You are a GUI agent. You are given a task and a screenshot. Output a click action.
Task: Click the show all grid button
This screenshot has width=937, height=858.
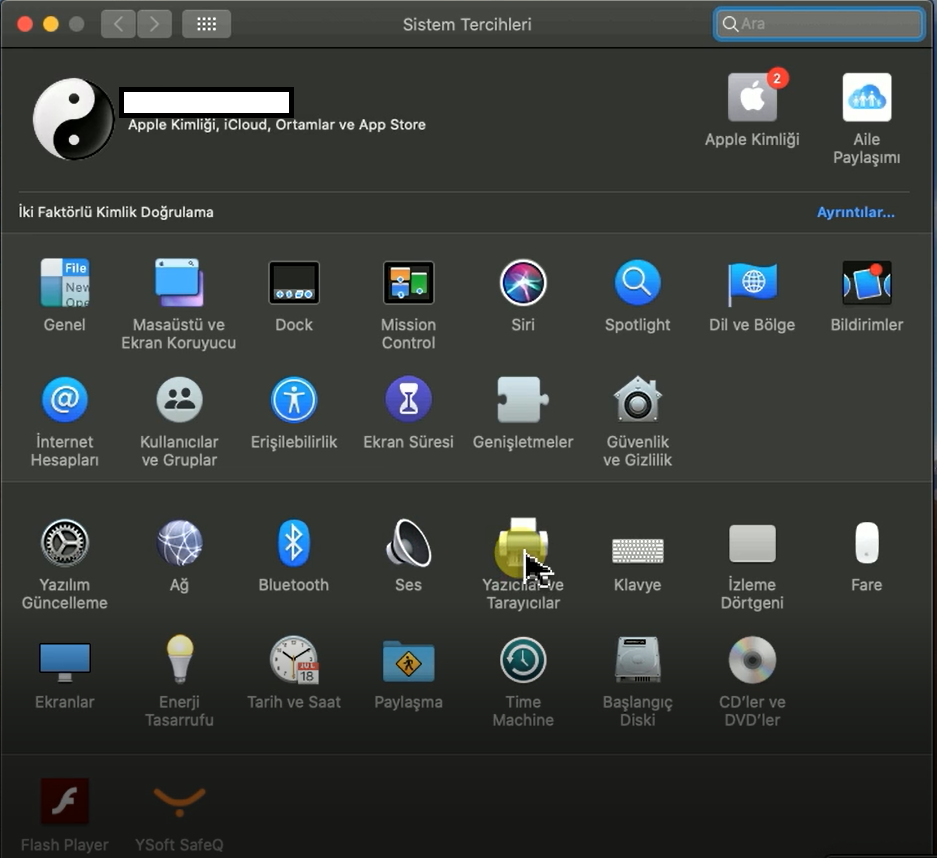(207, 24)
